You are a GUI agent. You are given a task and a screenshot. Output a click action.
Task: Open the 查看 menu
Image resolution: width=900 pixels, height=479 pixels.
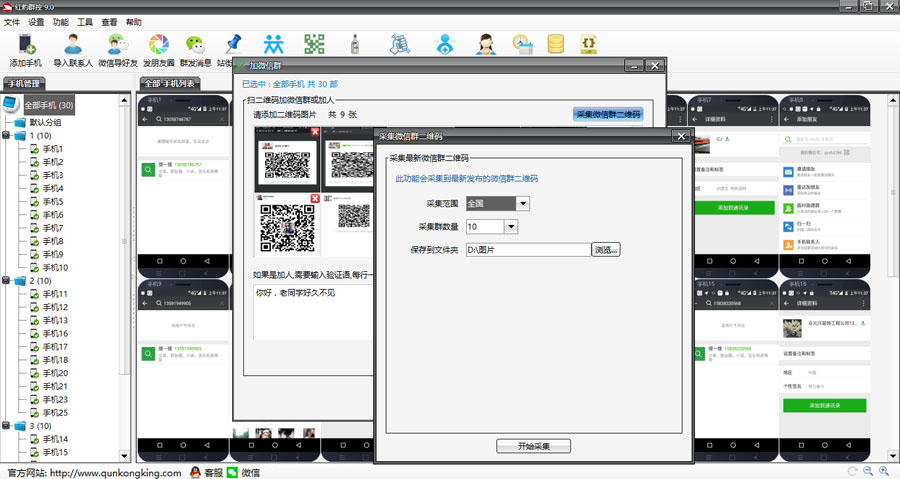(x=109, y=22)
